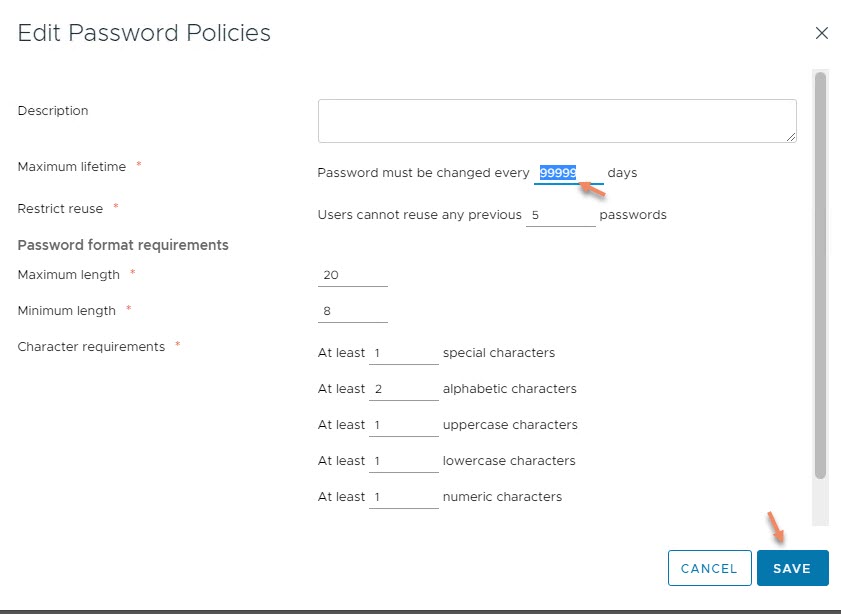Click the CANCEL button

tap(709, 568)
